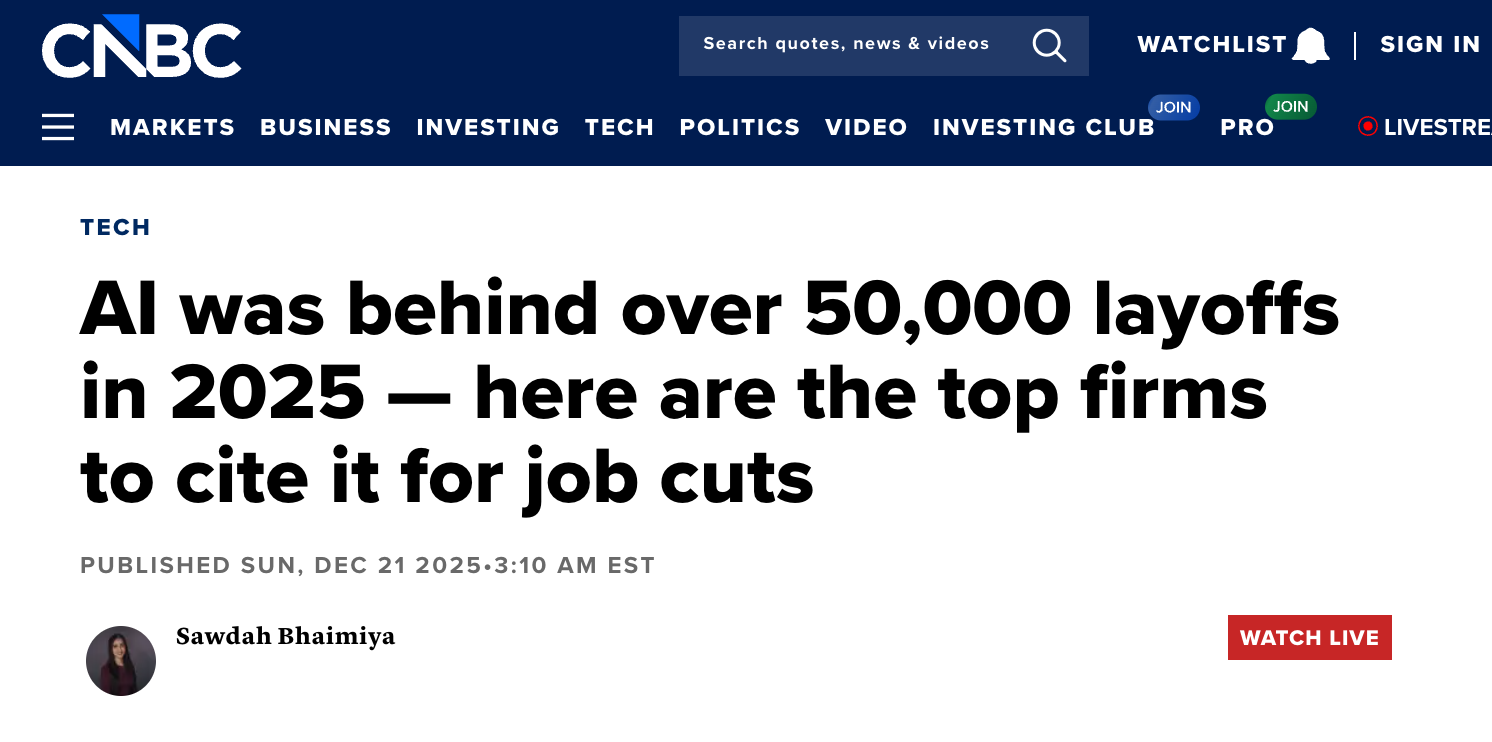This screenshot has height=742, width=1492.
Task: Open the Markets menu
Action: pyautogui.click(x=172, y=128)
